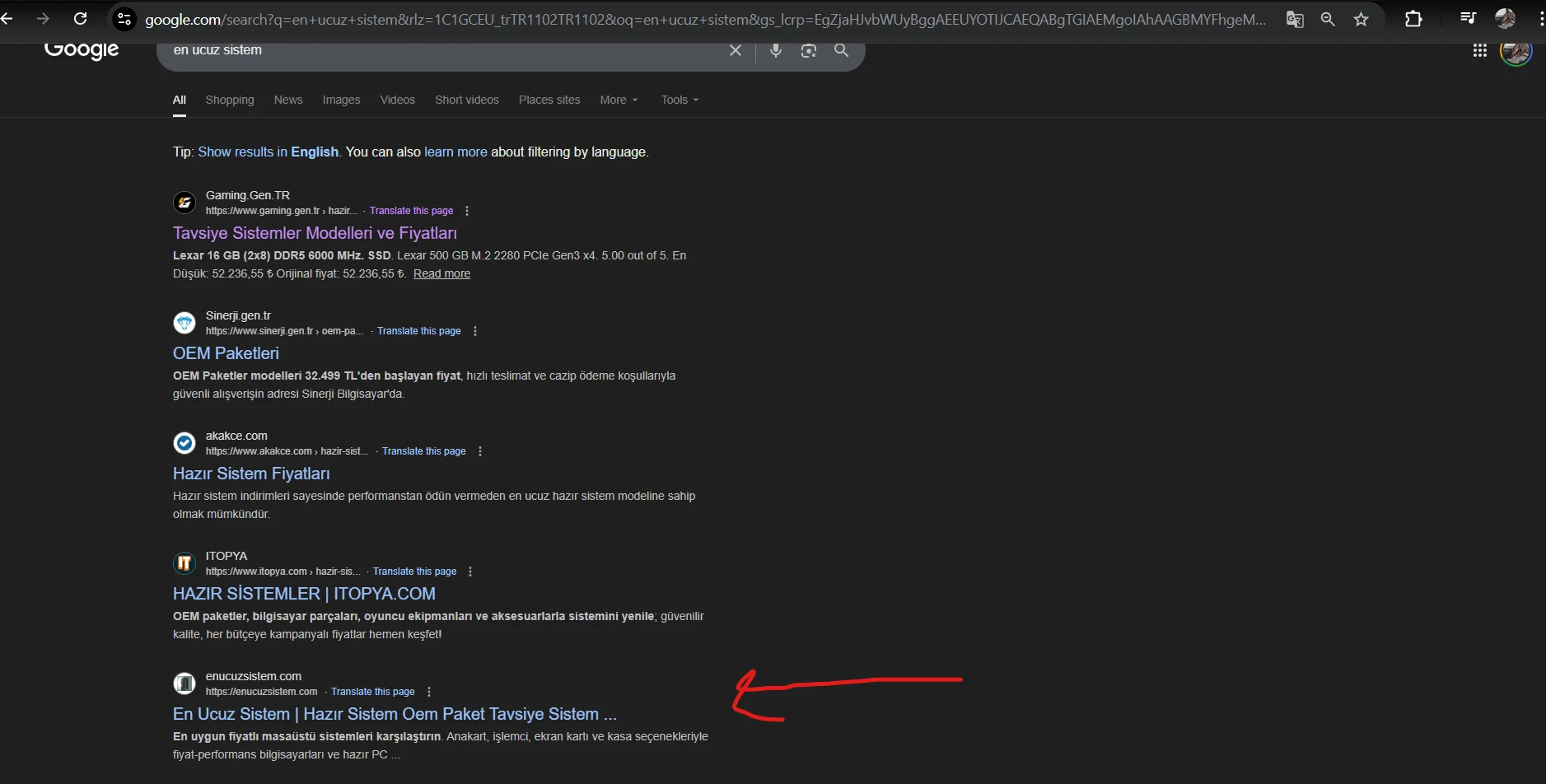
Task: Open Google account avatar
Action: (1516, 51)
